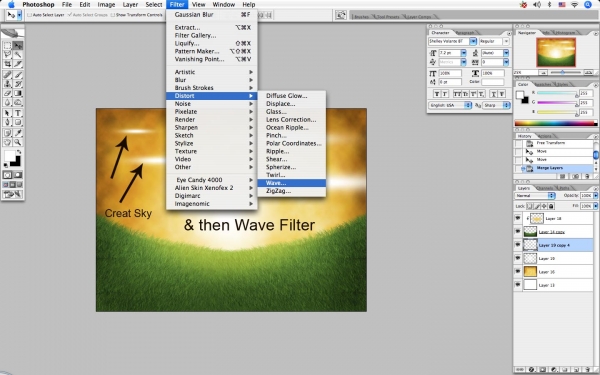The width and height of the screenshot is (600, 375).
Task: Select the Shape tool
Action: [18, 122]
